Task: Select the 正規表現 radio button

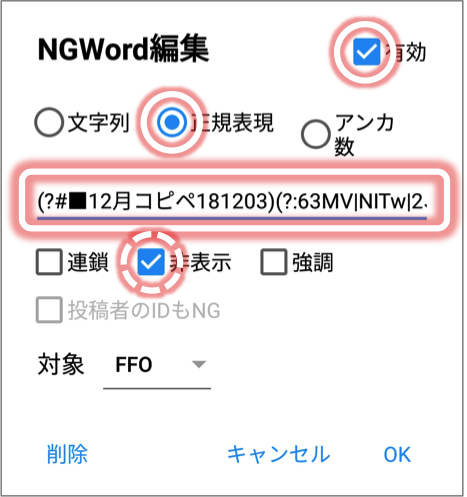Action: point(172,122)
